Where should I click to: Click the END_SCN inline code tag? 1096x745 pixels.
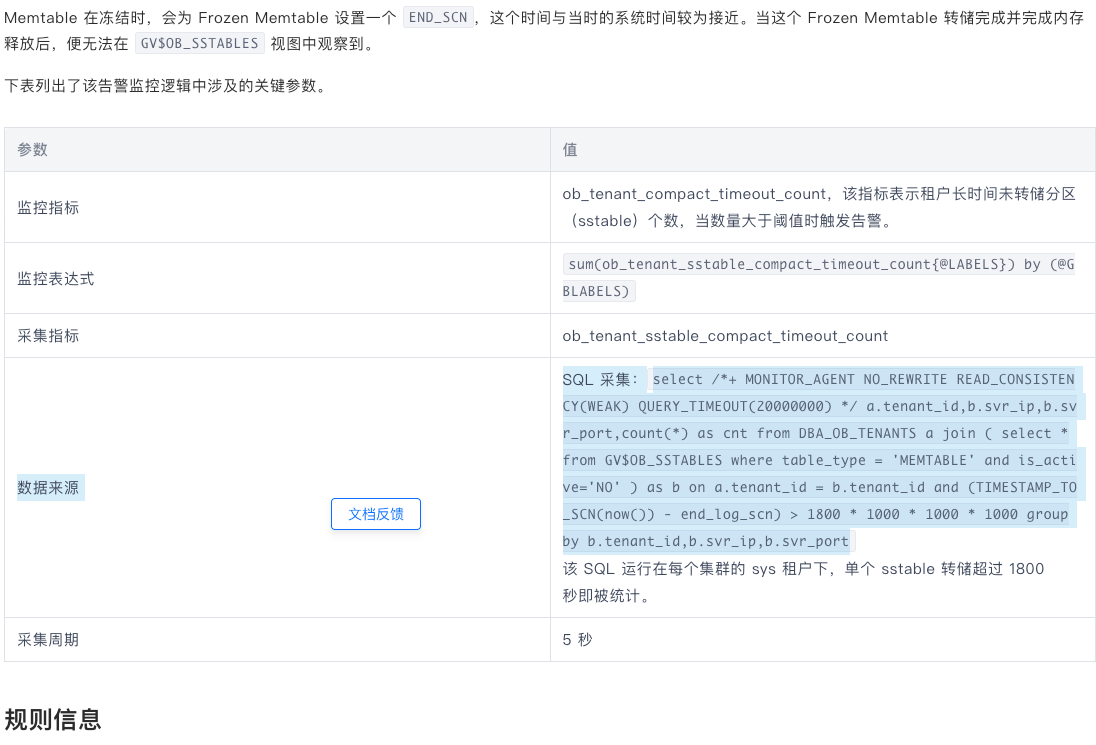438,17
